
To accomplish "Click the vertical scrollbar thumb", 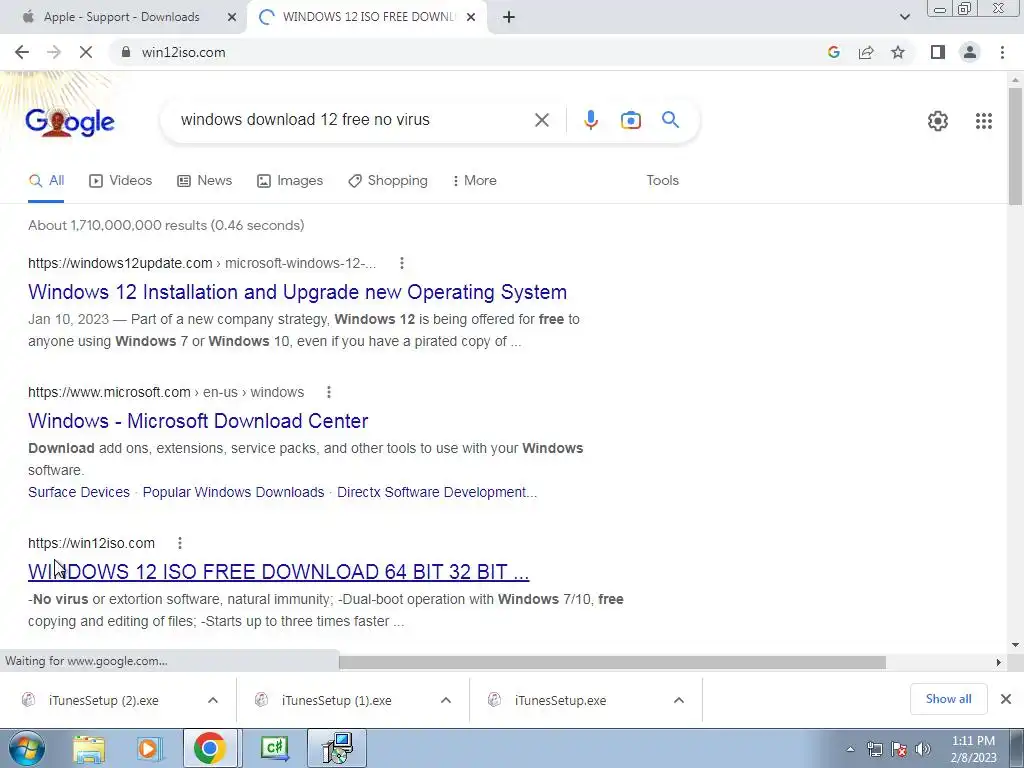I will (x=1015, y=146).
